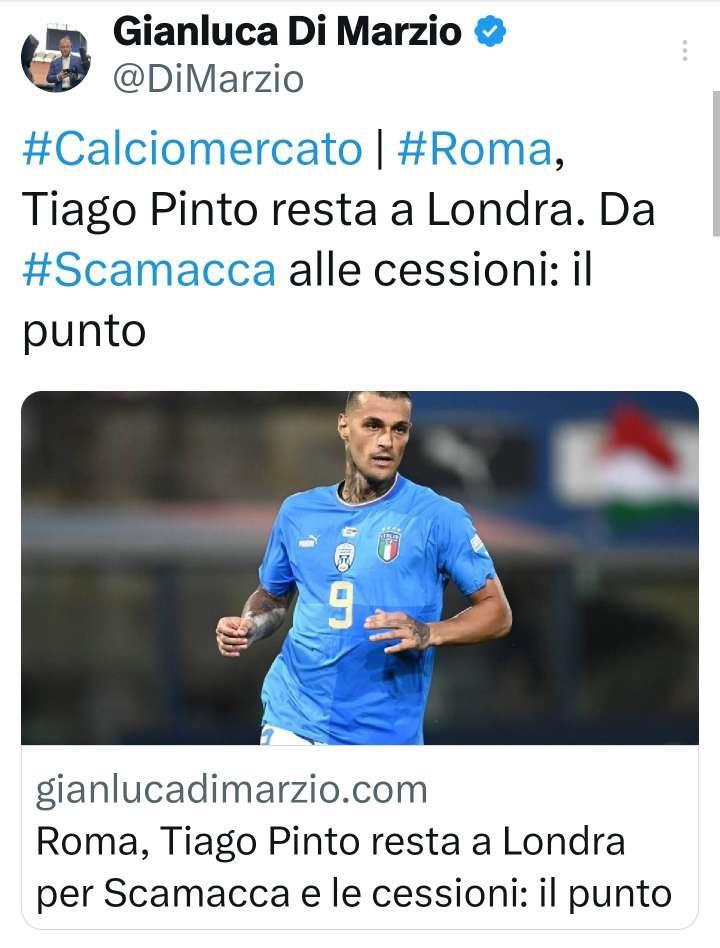Click 'alle cessioni: il' tweet text
The height and width of the screenshot is (948, 720).
pos(439,270)
